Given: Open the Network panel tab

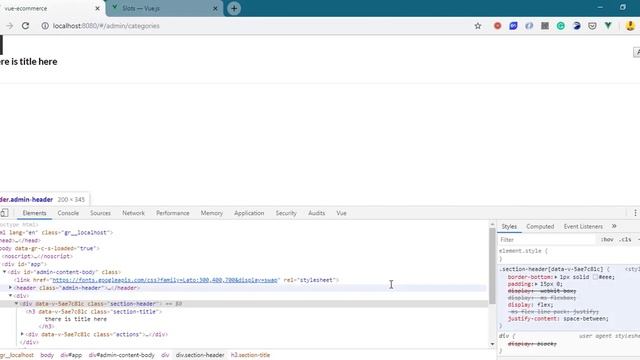Looking at the screenshot, I should pos(133,213).
